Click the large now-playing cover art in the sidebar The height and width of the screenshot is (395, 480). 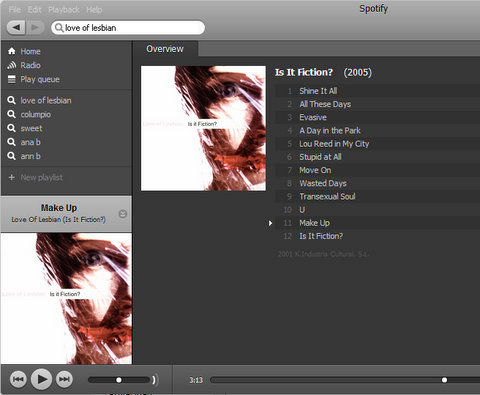coord(66,298)
